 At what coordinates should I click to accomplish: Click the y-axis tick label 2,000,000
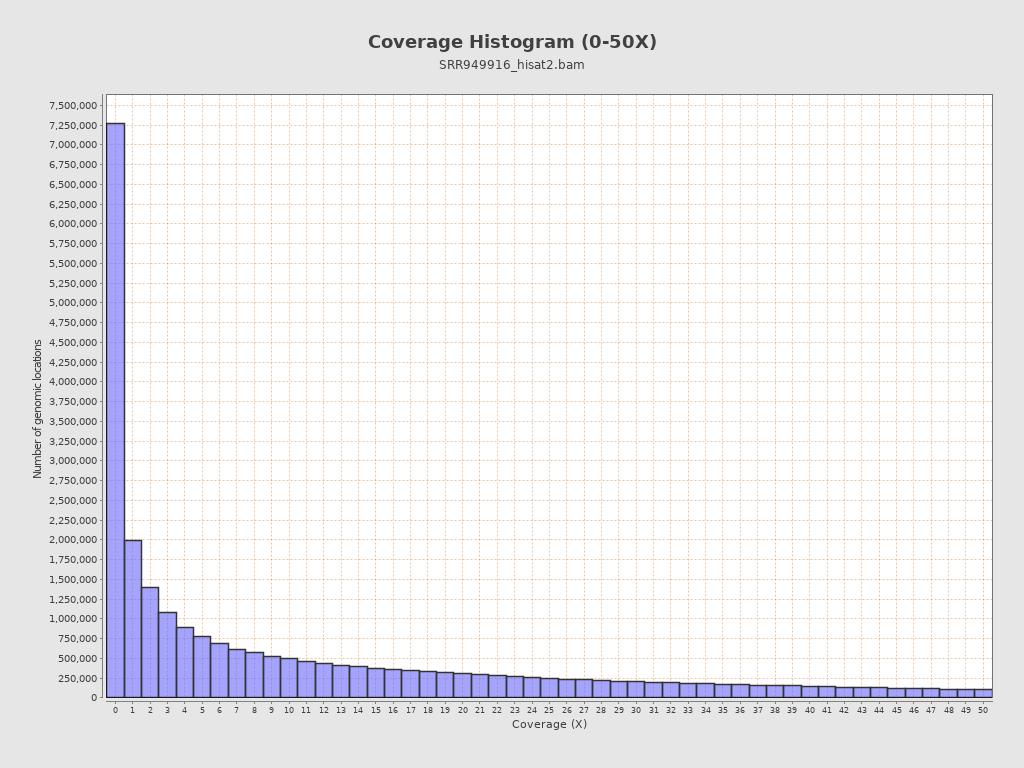pos(73,539)
